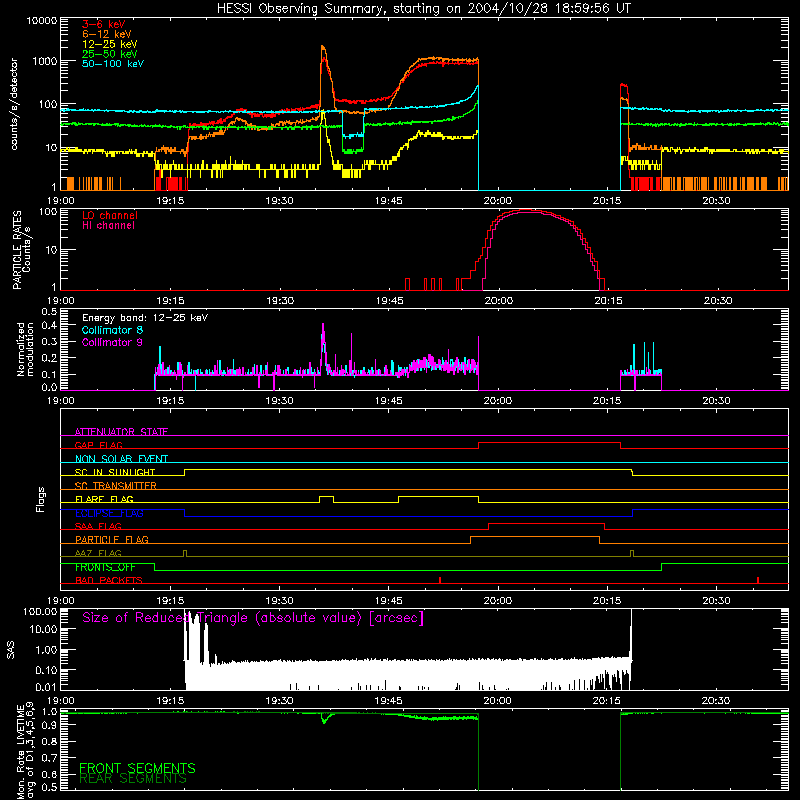Click the 10000 y-axis value of counts plot
Screen dimensions: 800x800
pos(41,20)
